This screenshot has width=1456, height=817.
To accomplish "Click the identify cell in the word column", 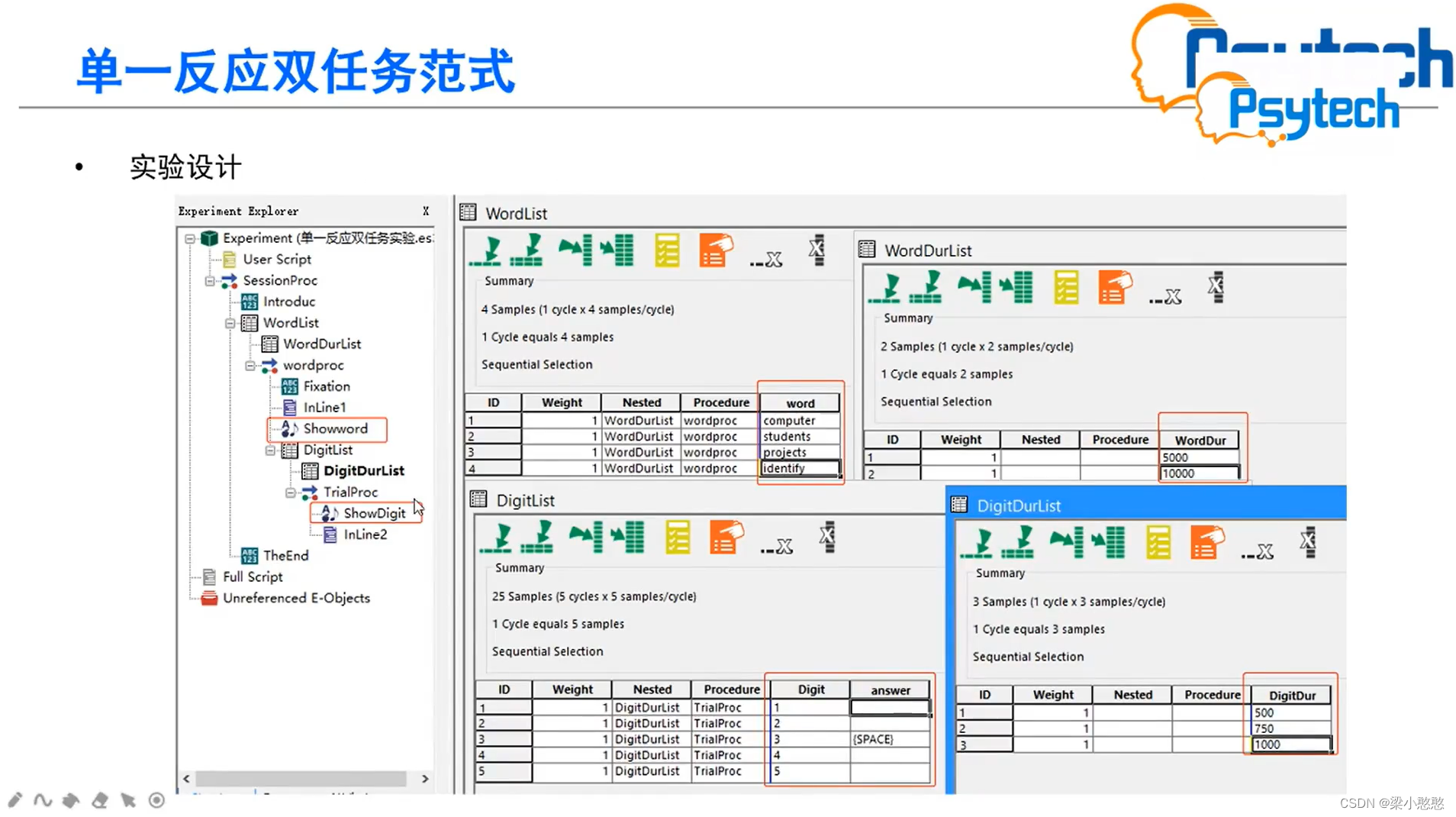I will (784, 468).
